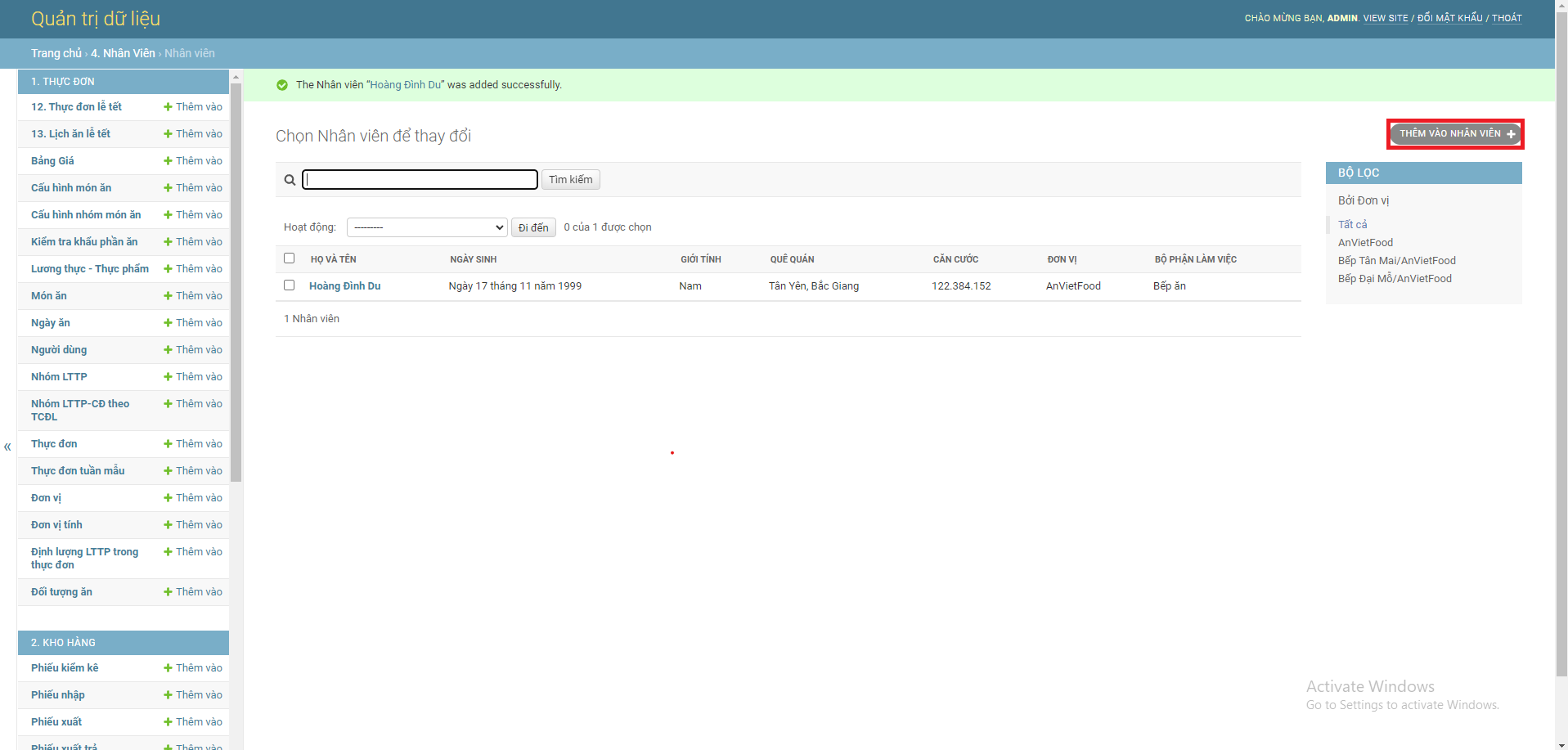Click the plus icon next to Bảng Giá
1568x750 pixels.
tap(168, 160)
